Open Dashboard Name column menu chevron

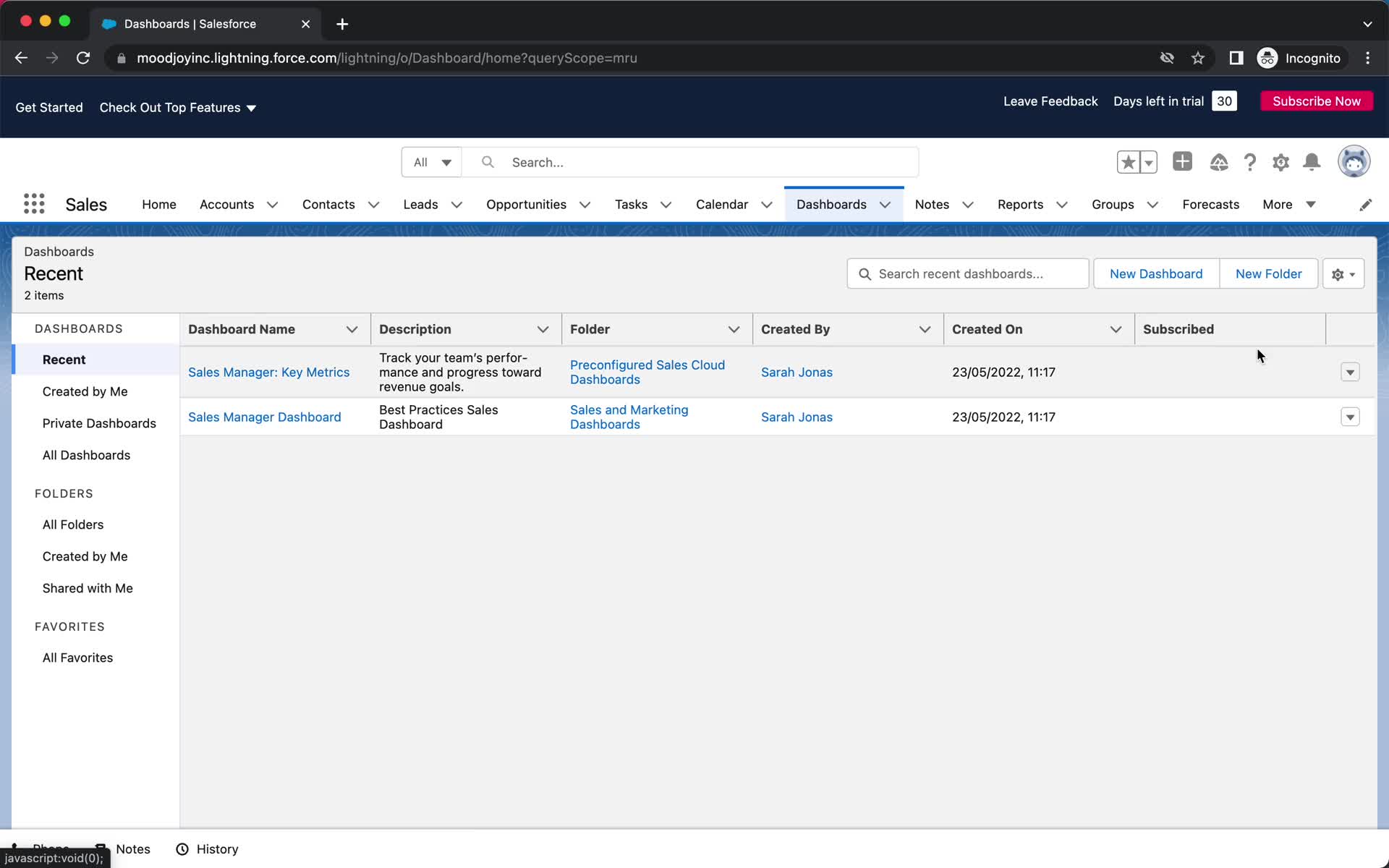point(352,329)
